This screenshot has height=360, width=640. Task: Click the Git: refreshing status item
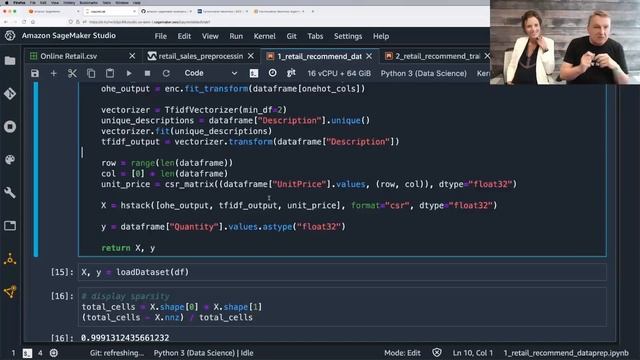point(117,353)
